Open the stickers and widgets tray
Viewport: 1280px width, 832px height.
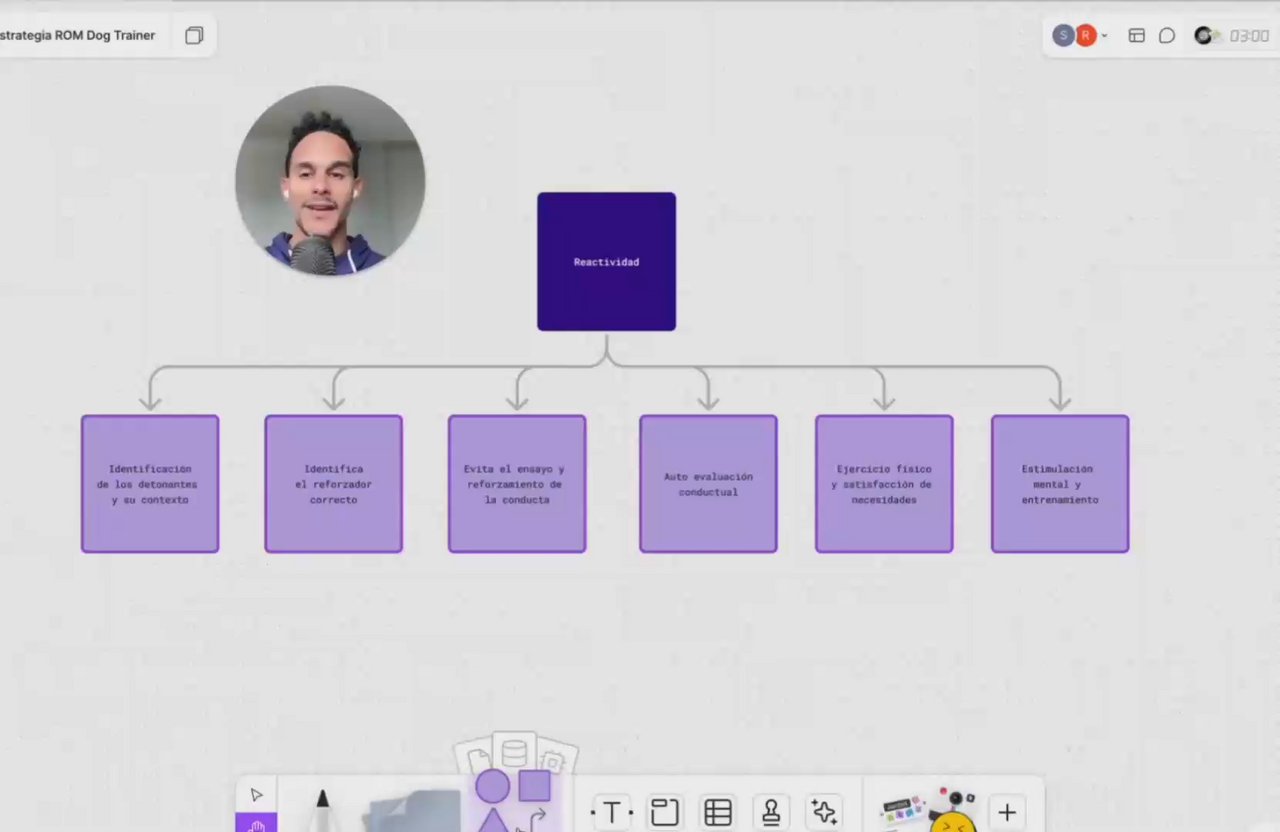[x=927, y=810]
